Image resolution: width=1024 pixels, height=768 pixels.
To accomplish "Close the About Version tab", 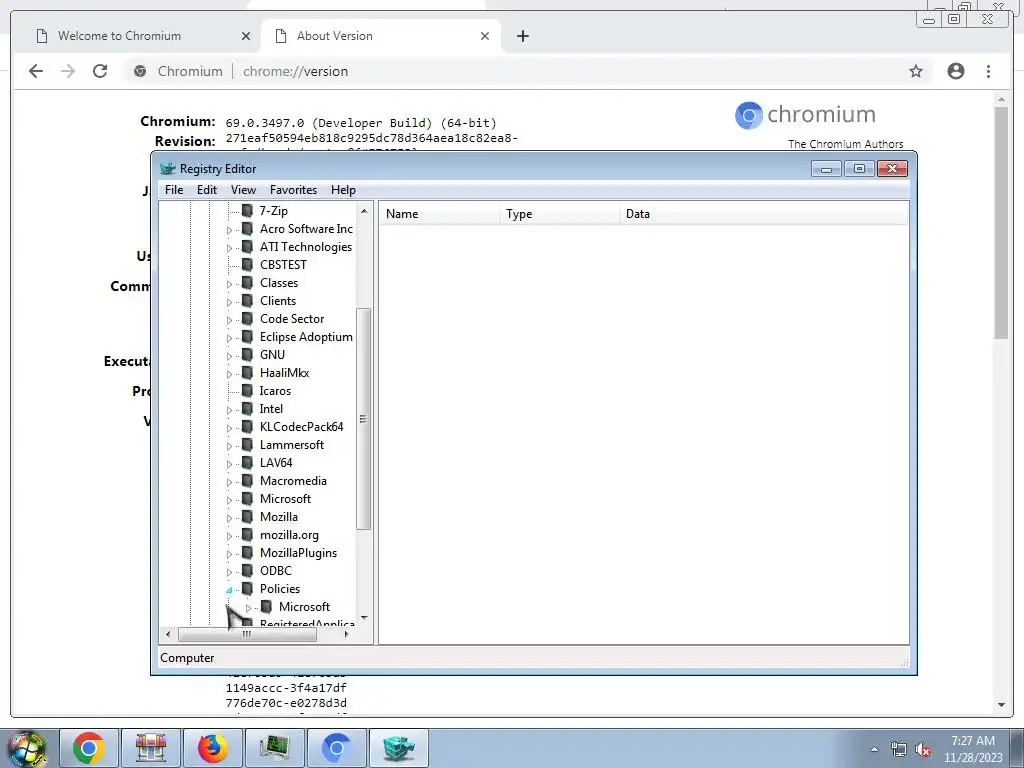I will coord(485,36).
